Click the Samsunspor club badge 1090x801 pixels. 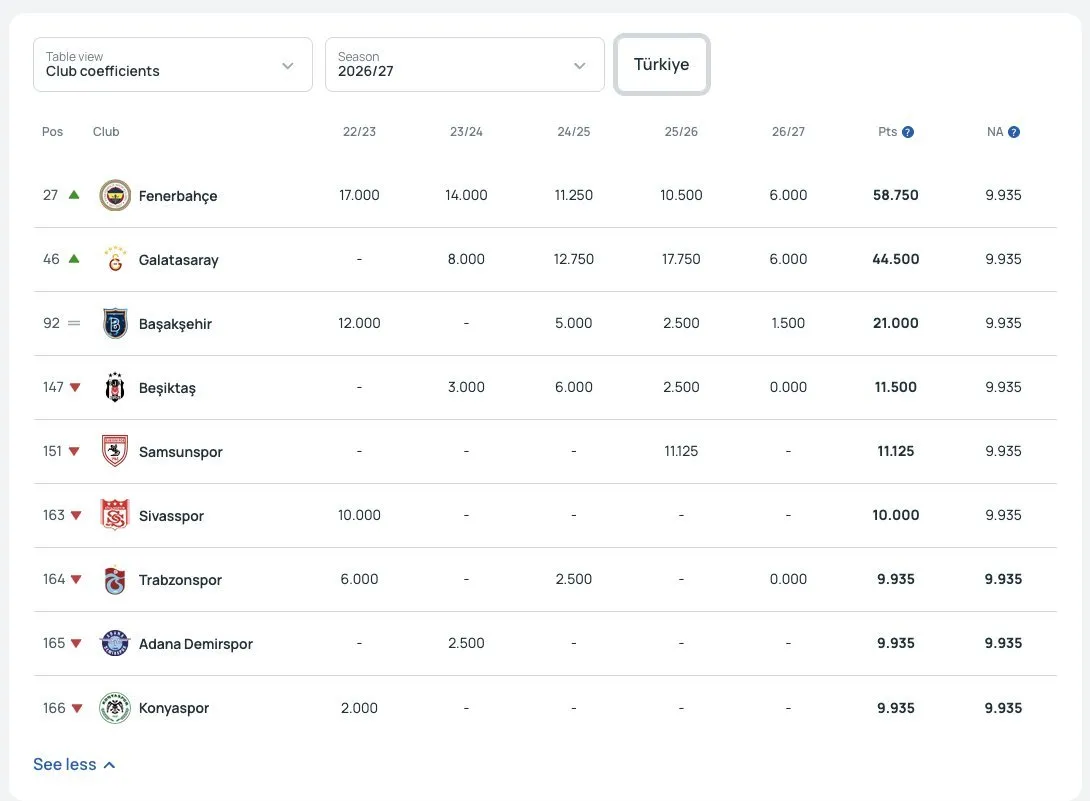tap(115, 451)
